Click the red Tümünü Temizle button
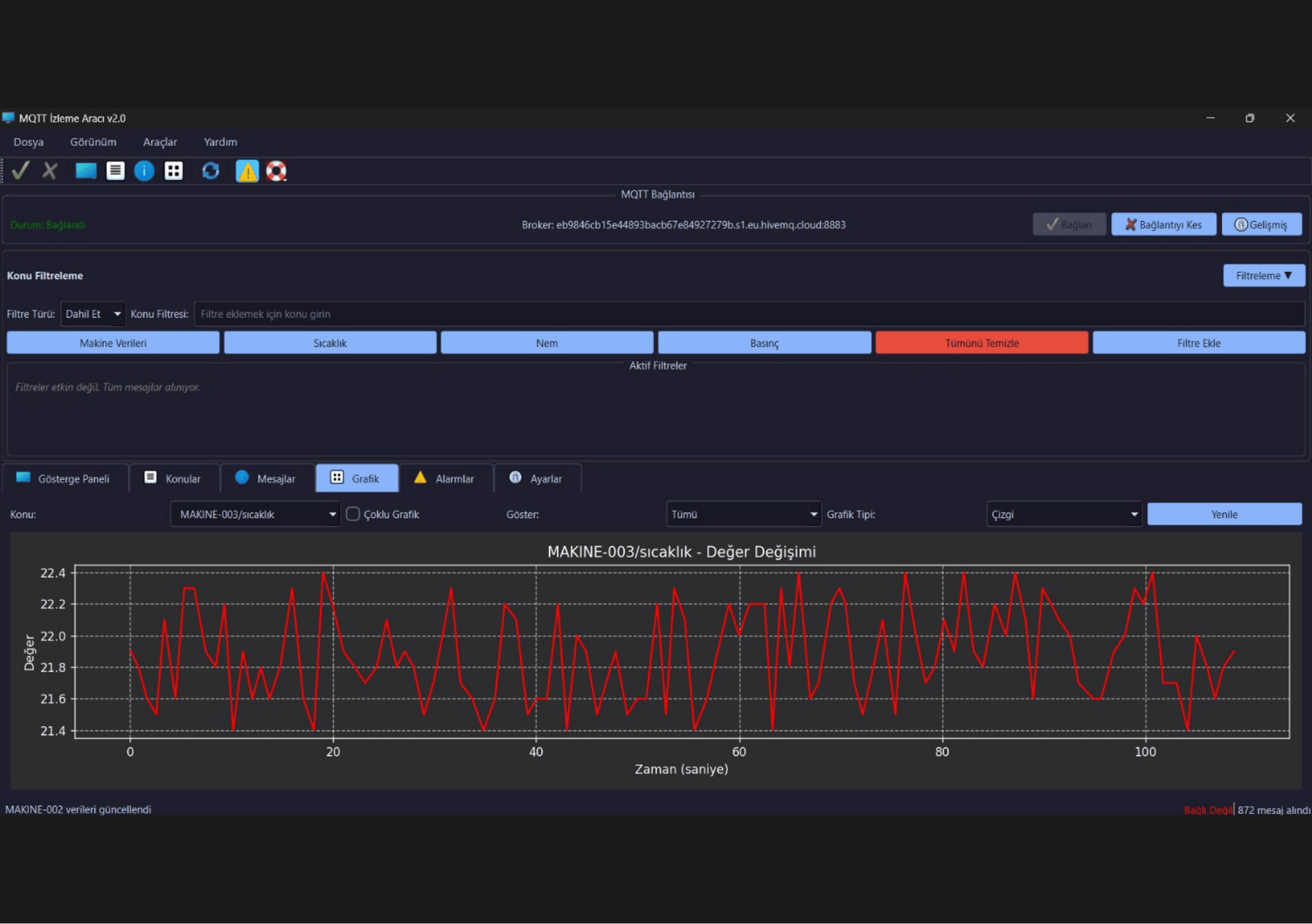 pos(981,343)
